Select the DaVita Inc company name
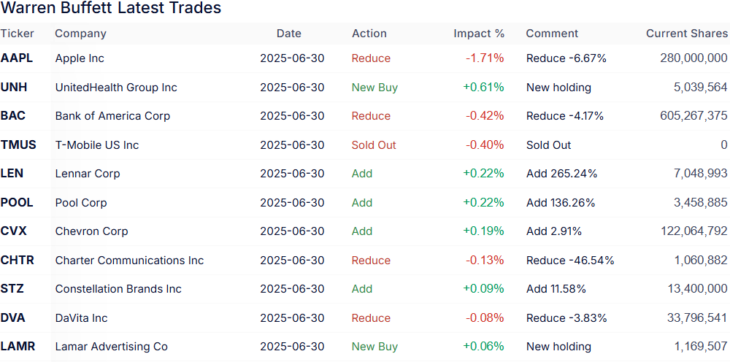730x362 pixels. pyautogui.click(x=81, y=318)
